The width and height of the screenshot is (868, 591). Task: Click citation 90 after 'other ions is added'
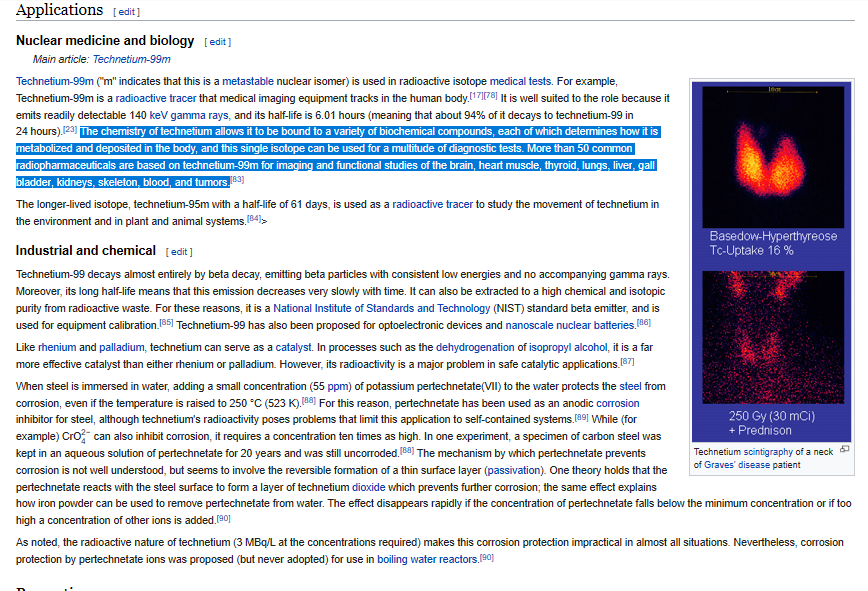click(x=223, y=518)
